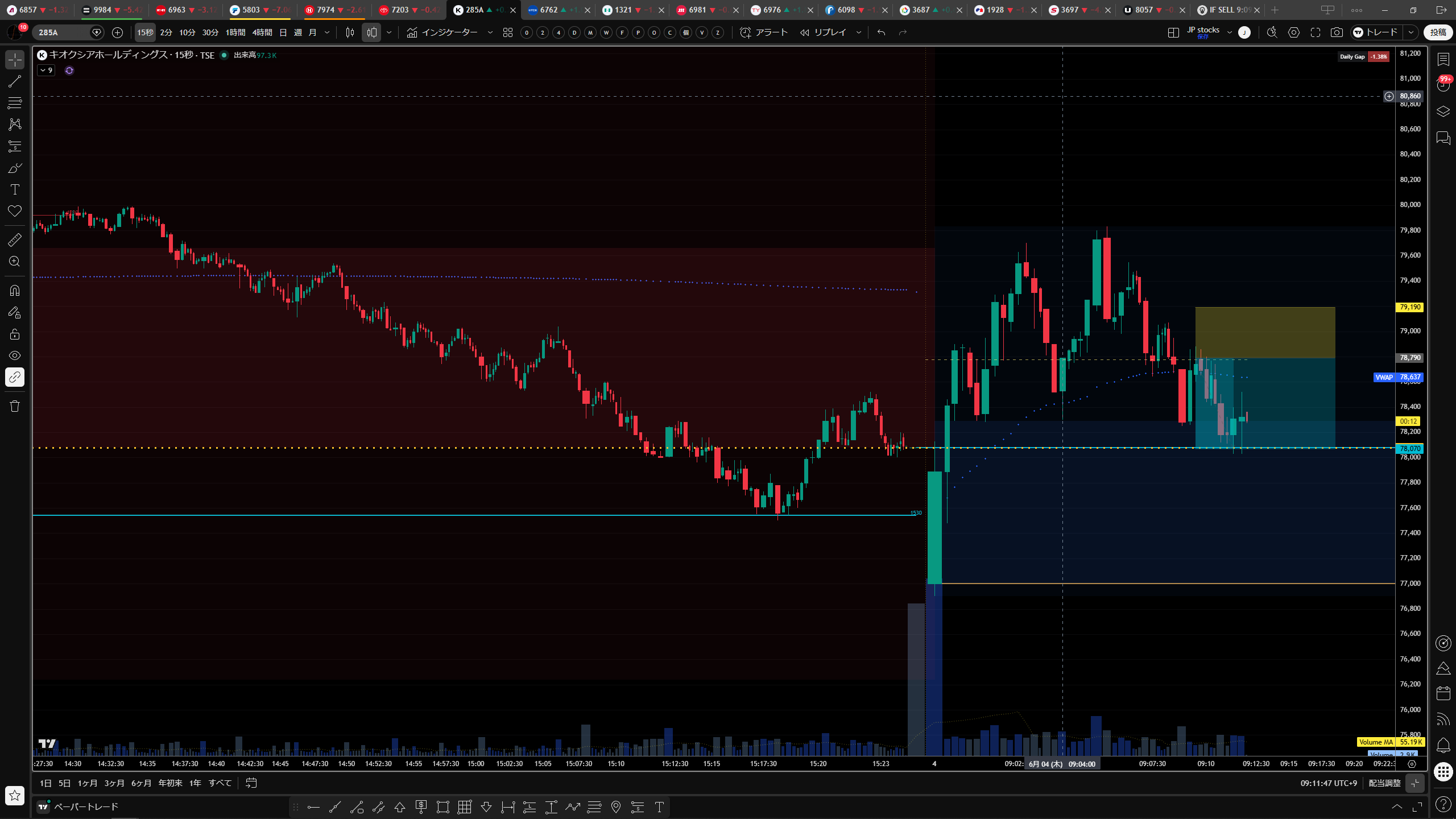Activate the zoom-in tool
Image resolution: width=1456 pixels, height=819 pixels.
point(15,261)
